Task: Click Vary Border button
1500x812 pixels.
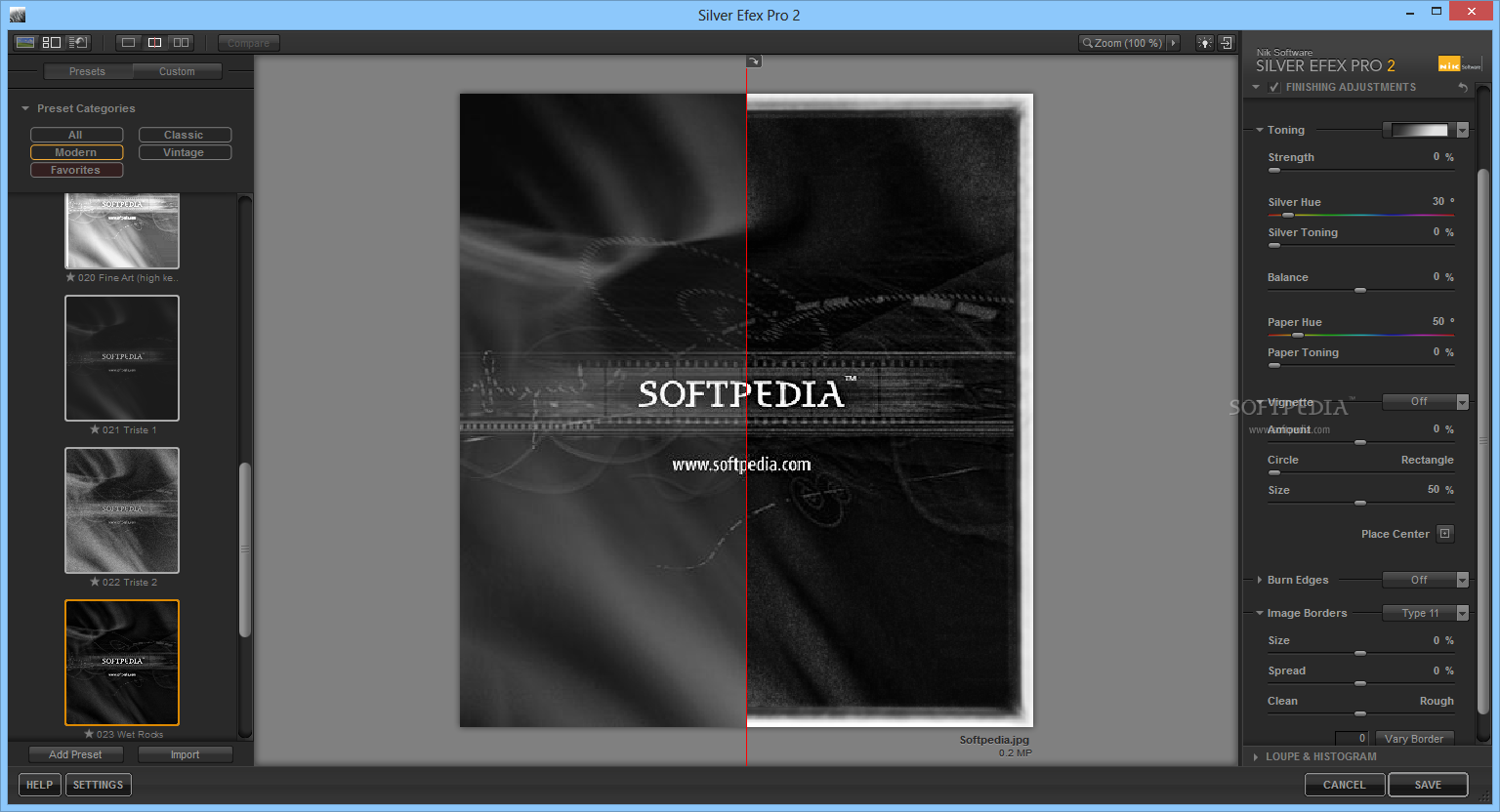Action: tap(1414, 739)
